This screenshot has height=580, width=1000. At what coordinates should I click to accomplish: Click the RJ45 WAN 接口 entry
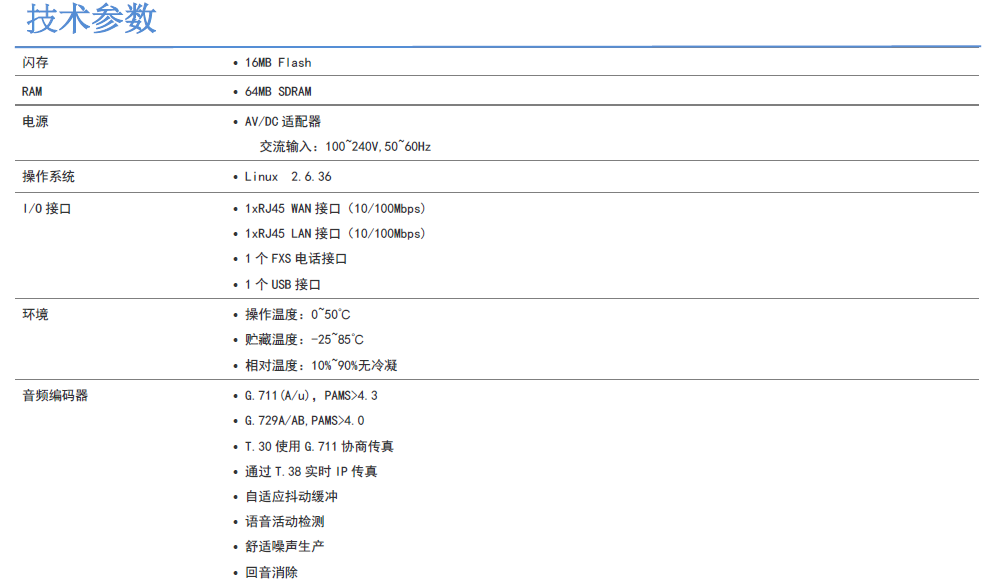point(335,209)
